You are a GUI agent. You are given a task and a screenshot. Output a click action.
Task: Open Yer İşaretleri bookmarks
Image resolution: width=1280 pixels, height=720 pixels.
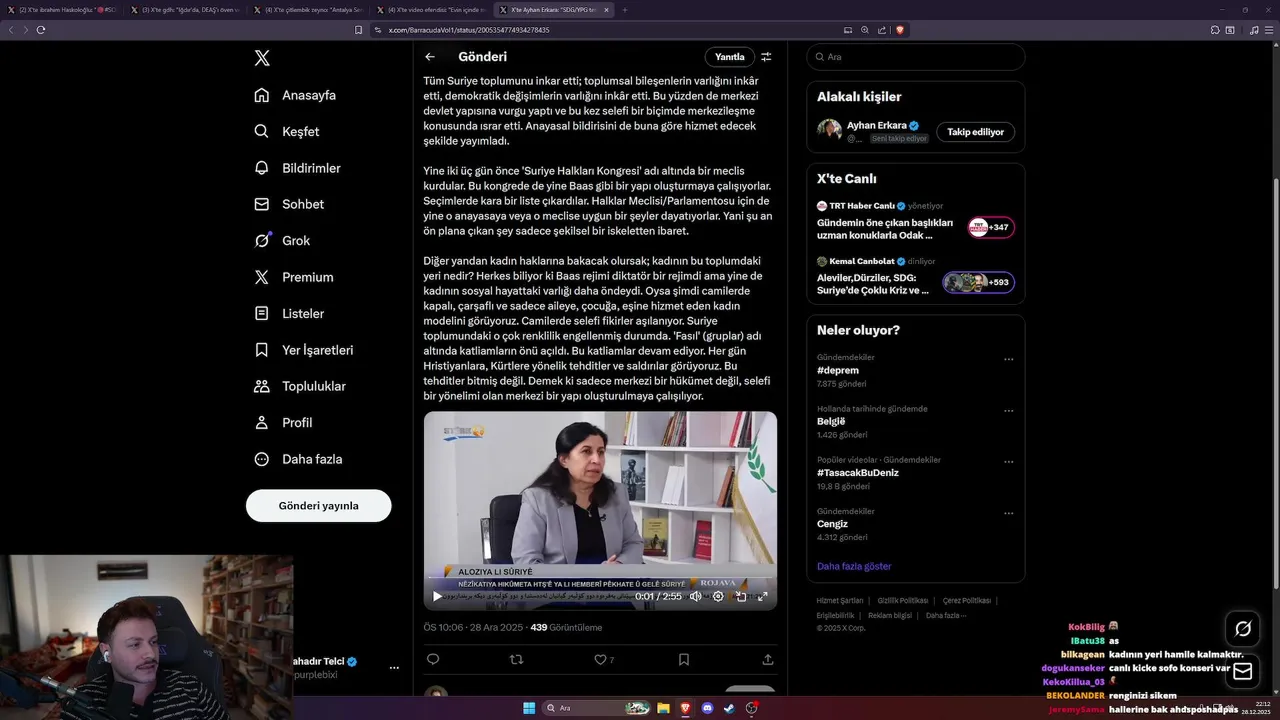point(303,350)
